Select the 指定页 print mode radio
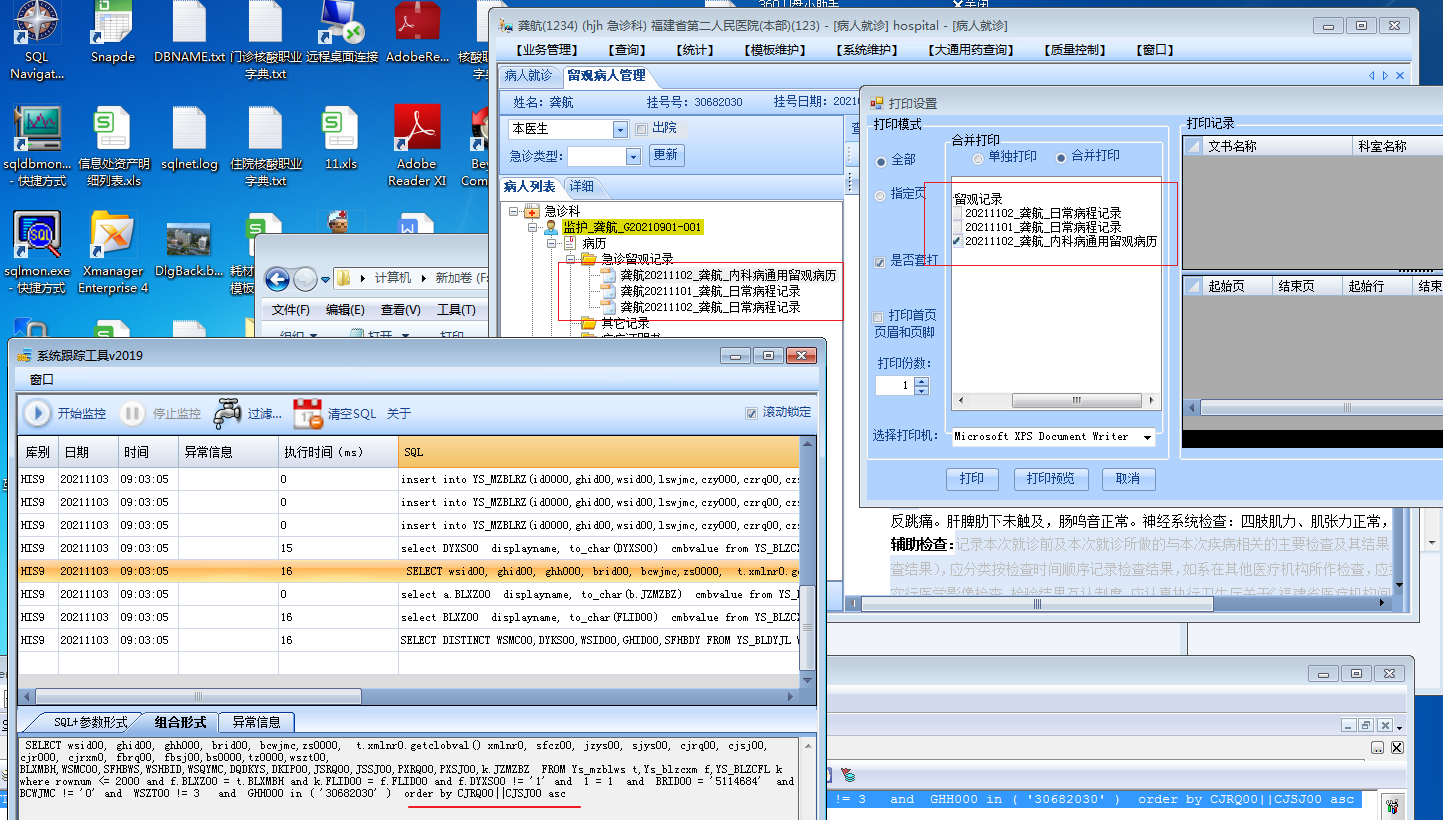1443x820 pixels. (881, 195)
